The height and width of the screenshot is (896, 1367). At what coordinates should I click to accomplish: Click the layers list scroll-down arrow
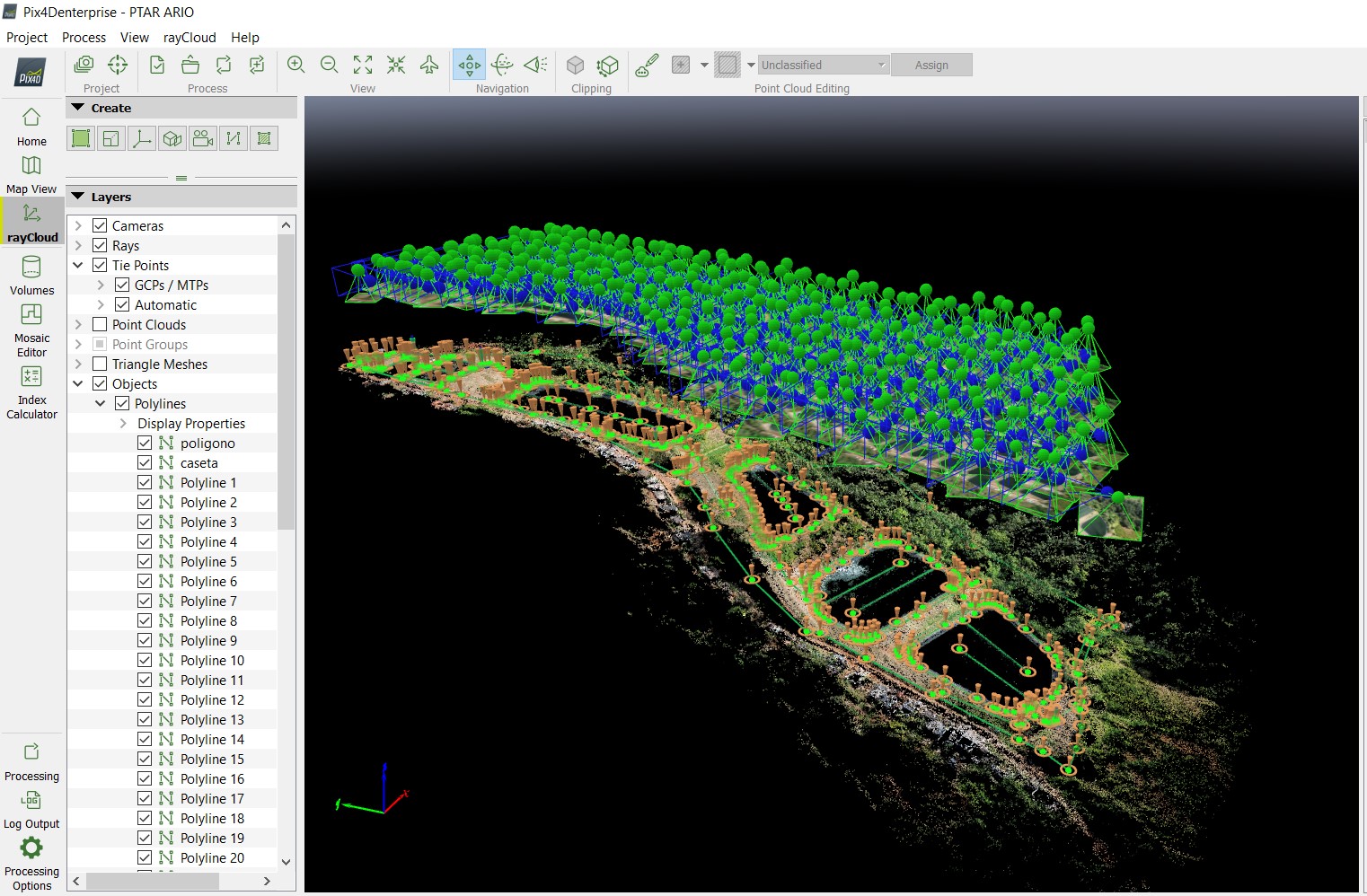click(287, 862)
